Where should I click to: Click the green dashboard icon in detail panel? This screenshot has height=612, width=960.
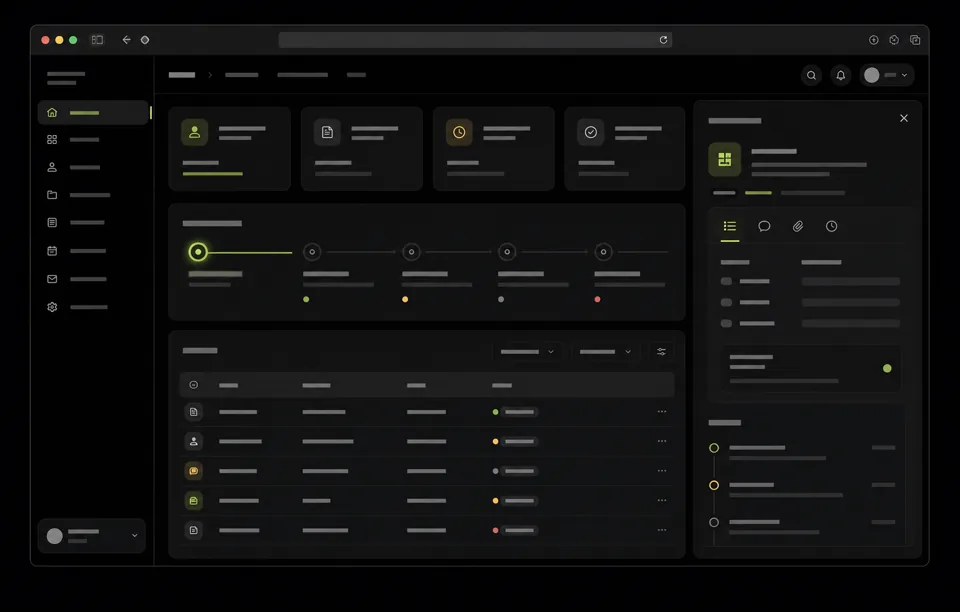(x=725, y=160)
